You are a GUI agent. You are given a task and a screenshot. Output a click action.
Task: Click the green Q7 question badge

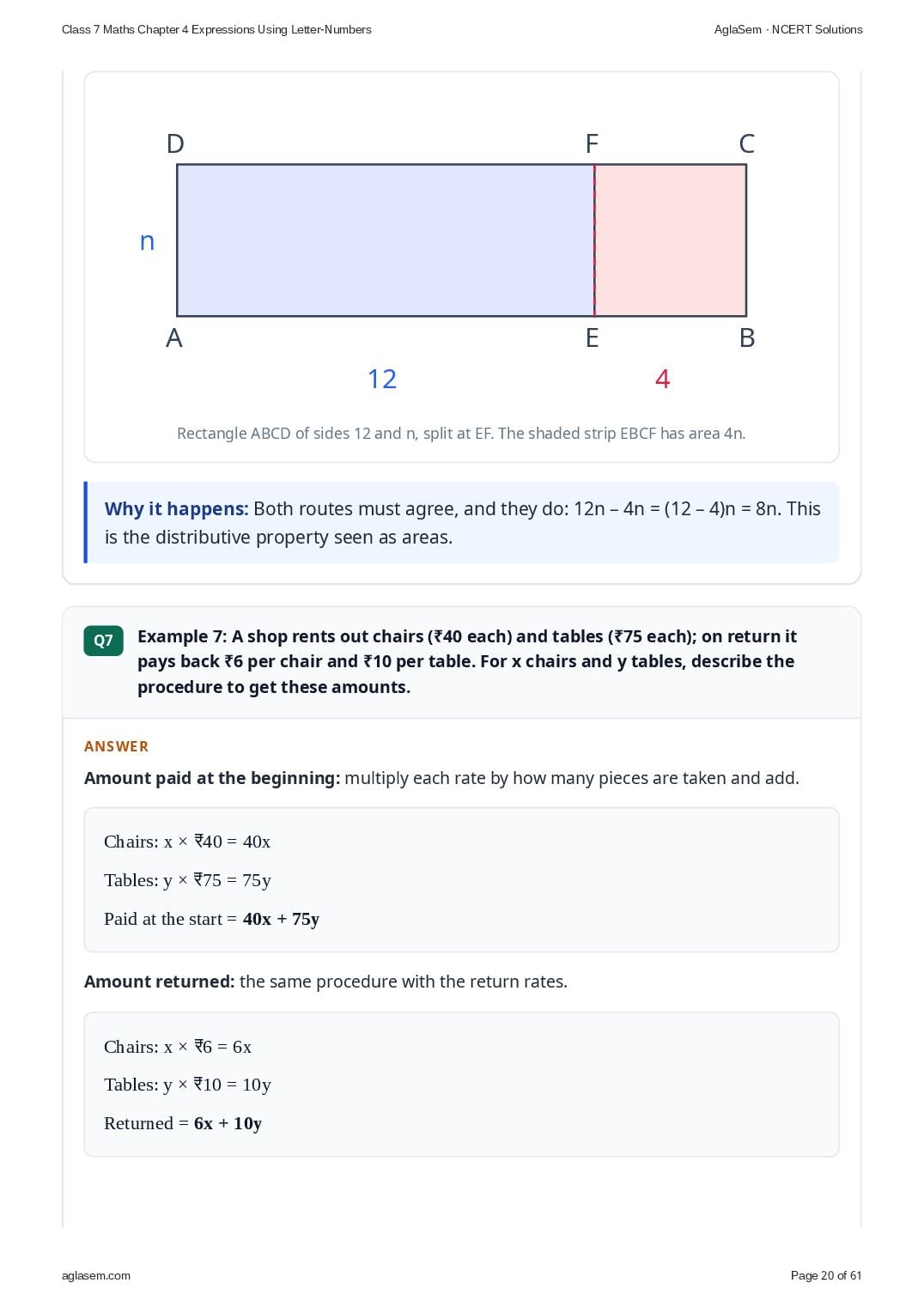(103, 640)
